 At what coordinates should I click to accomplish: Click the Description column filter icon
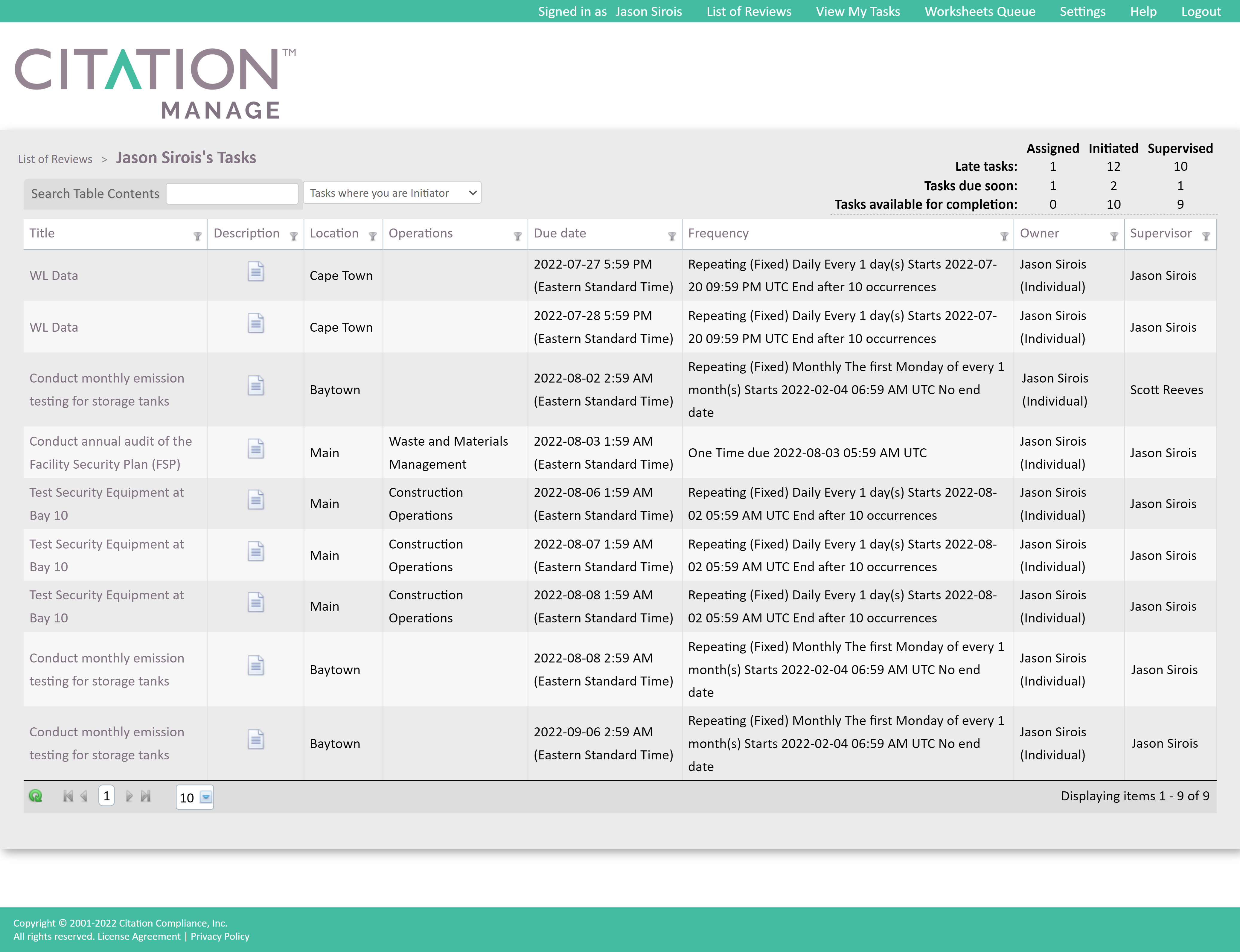pyautogui.click(x=294, y=236)
